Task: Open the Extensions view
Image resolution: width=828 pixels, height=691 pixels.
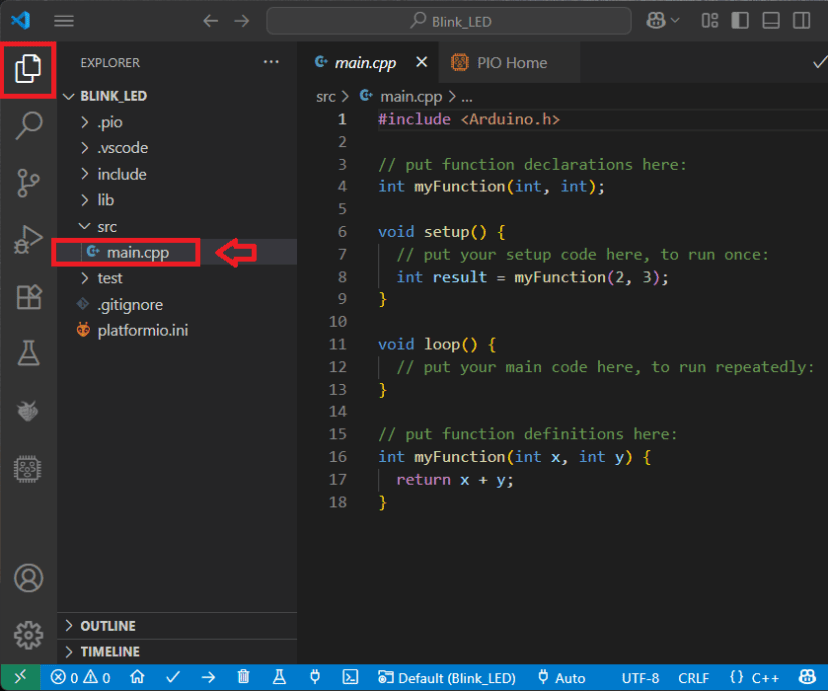Action: point(28,296)
